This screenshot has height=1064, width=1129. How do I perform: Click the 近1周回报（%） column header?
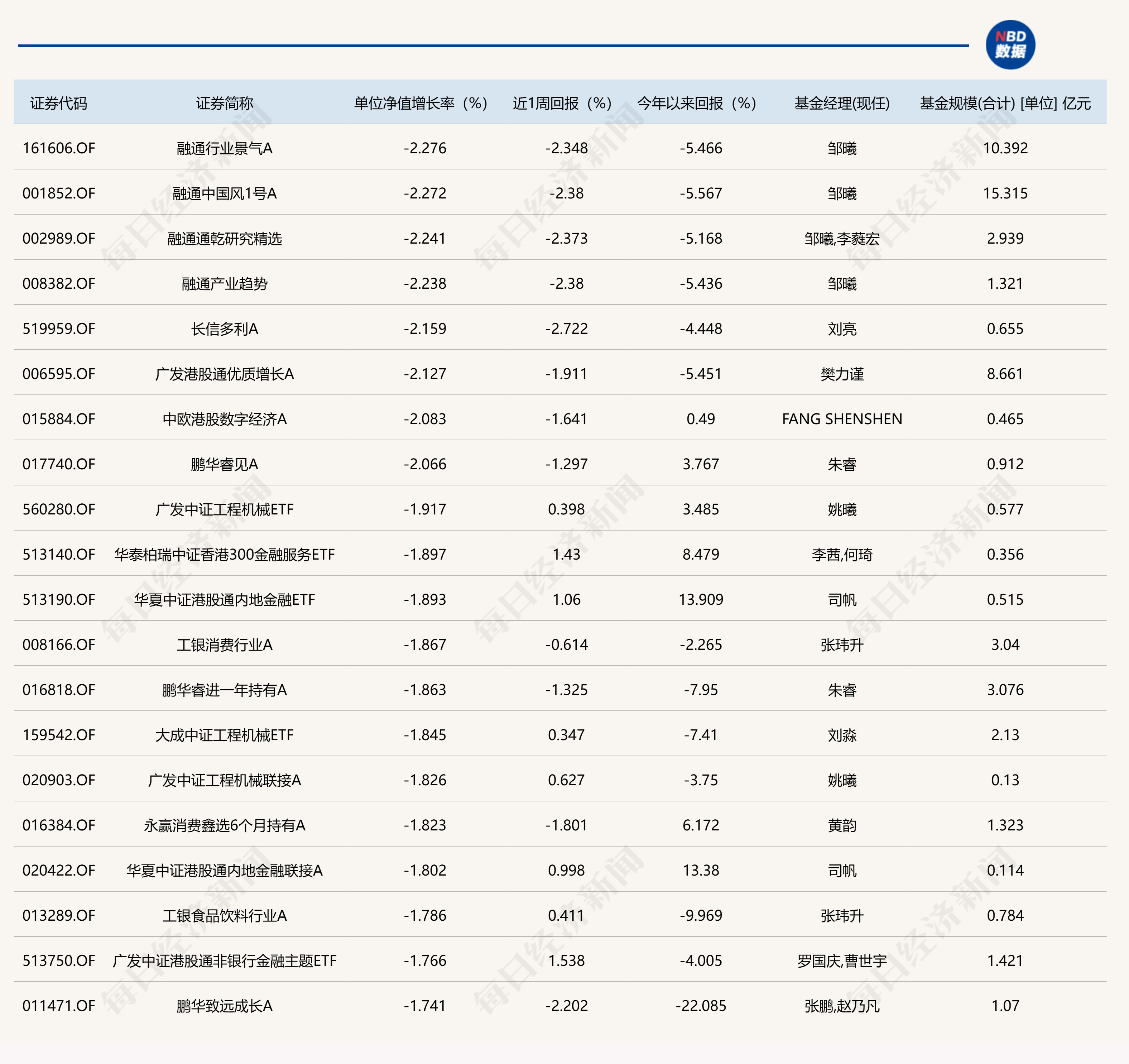(562, 104)
